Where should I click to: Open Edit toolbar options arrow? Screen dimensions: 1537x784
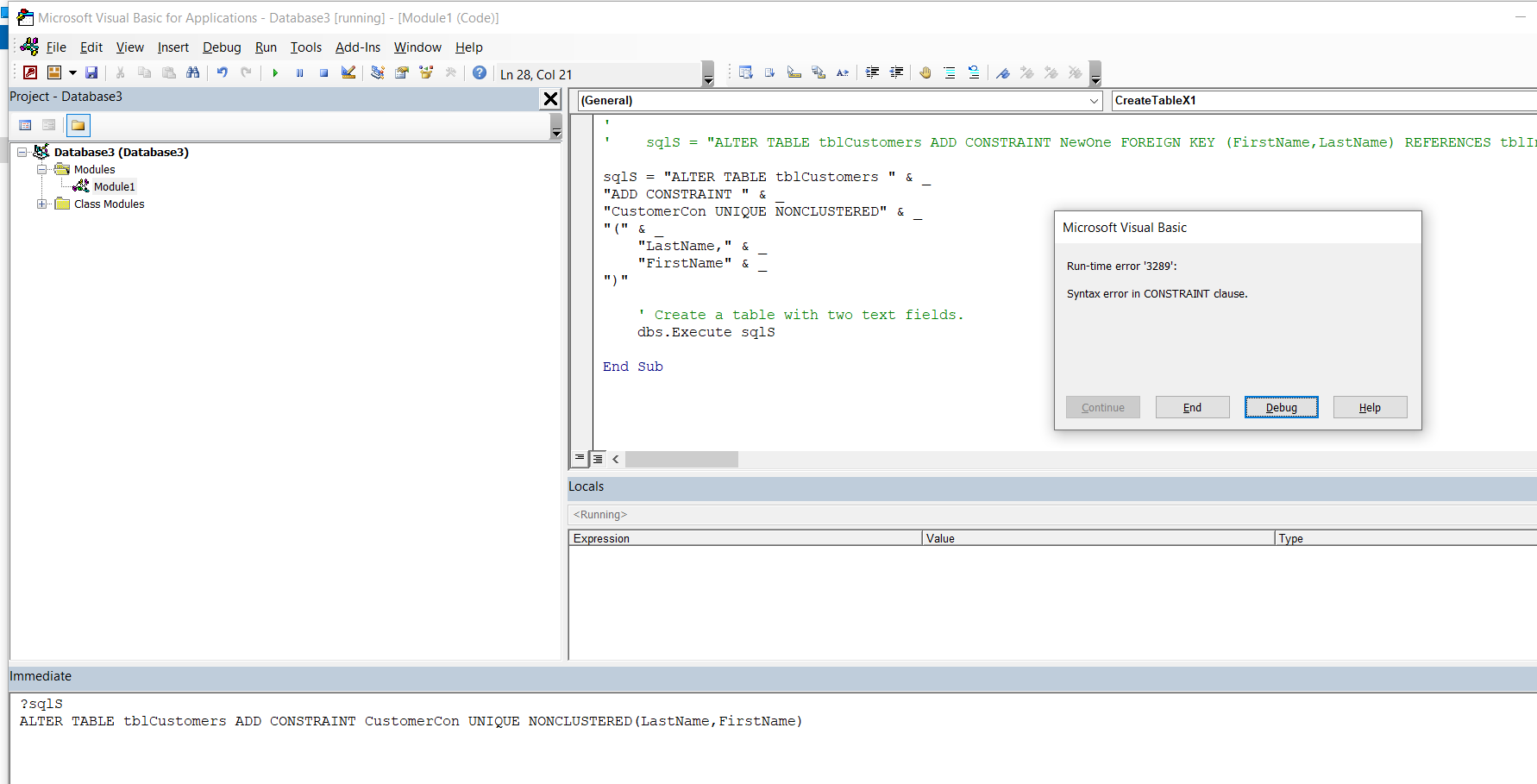[1095, 74]
